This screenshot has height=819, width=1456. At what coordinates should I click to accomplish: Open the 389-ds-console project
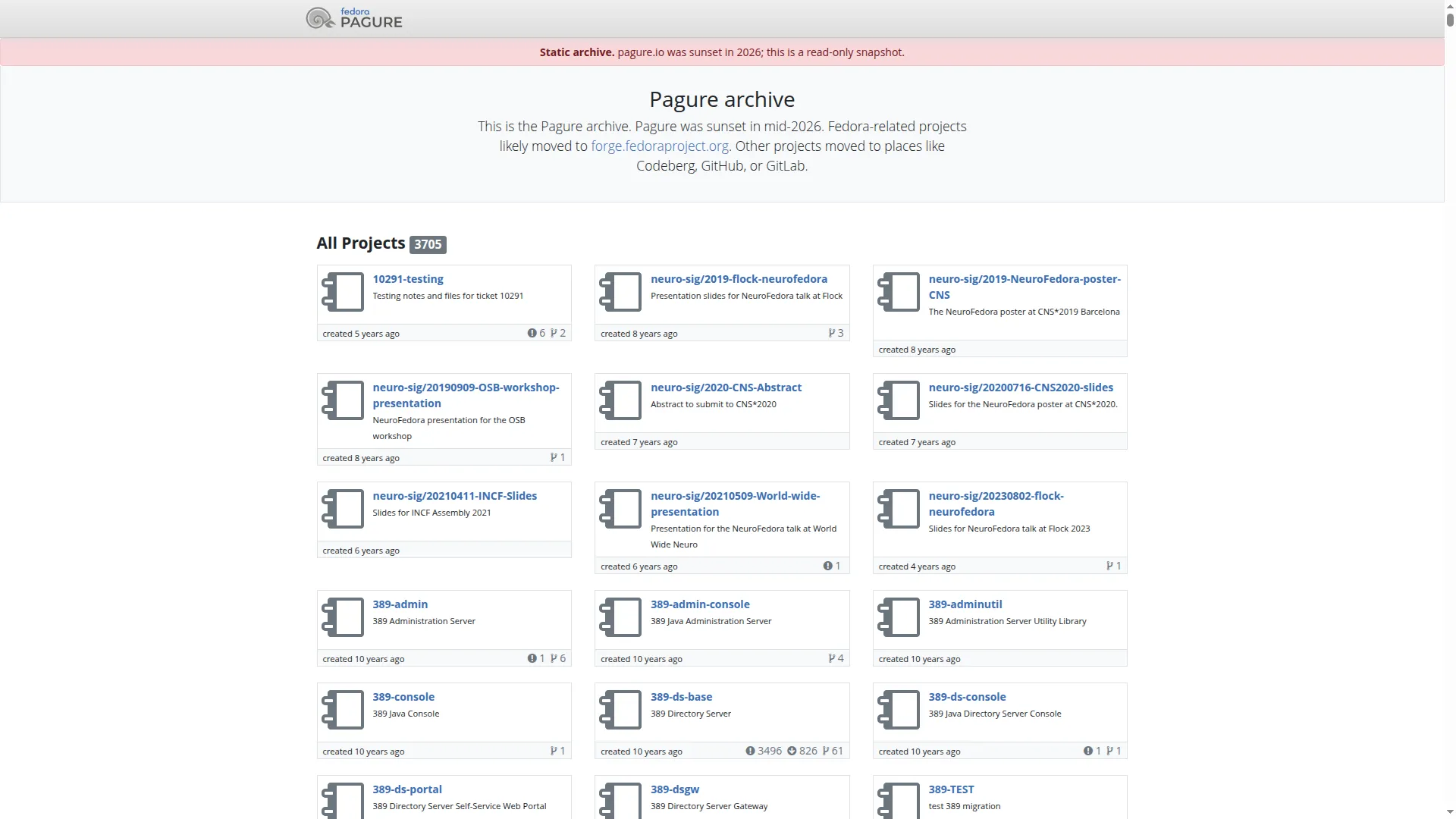[967, 697]
